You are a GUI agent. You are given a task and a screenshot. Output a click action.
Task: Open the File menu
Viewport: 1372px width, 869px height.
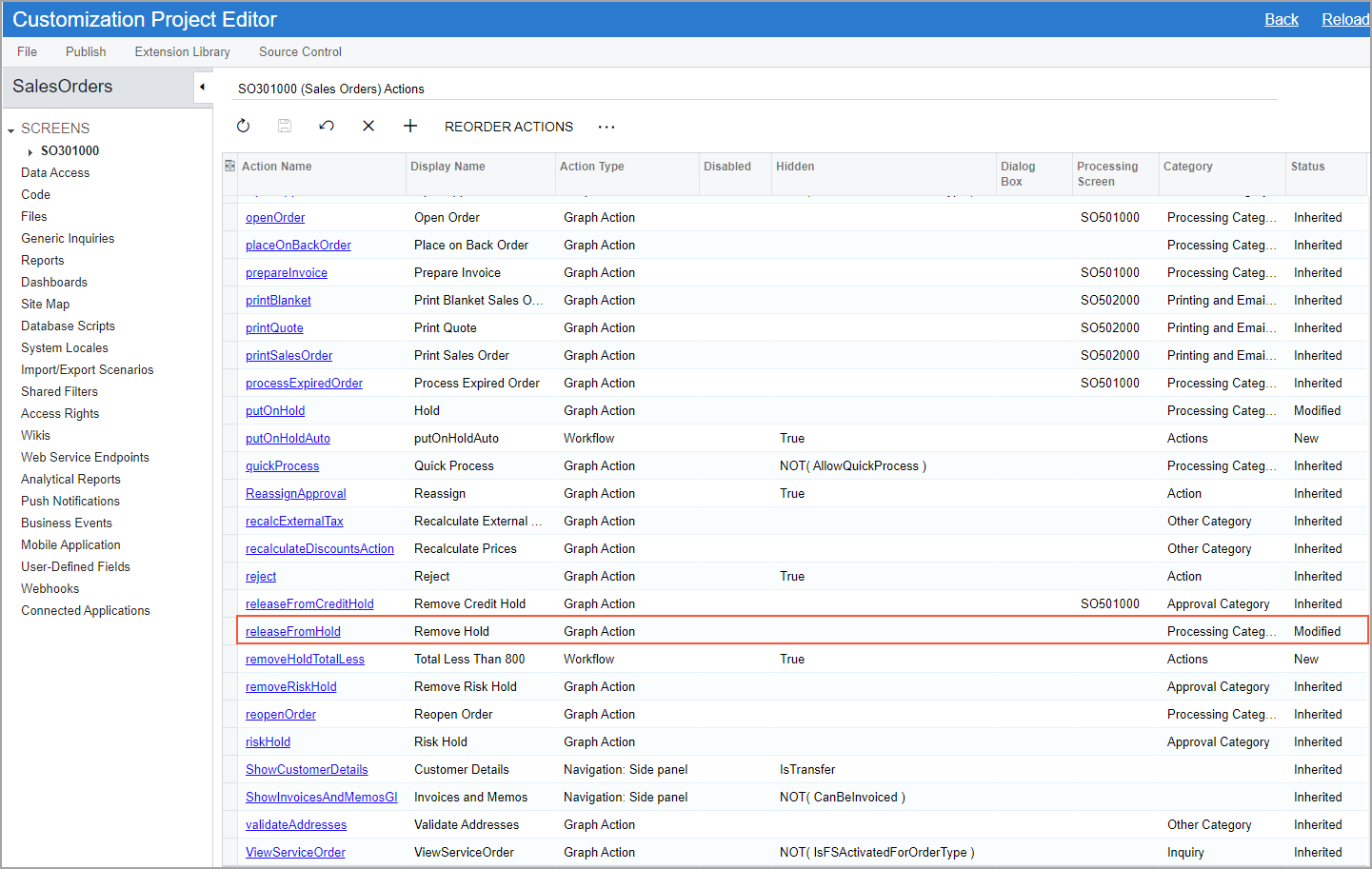click(x=27, y=51)
